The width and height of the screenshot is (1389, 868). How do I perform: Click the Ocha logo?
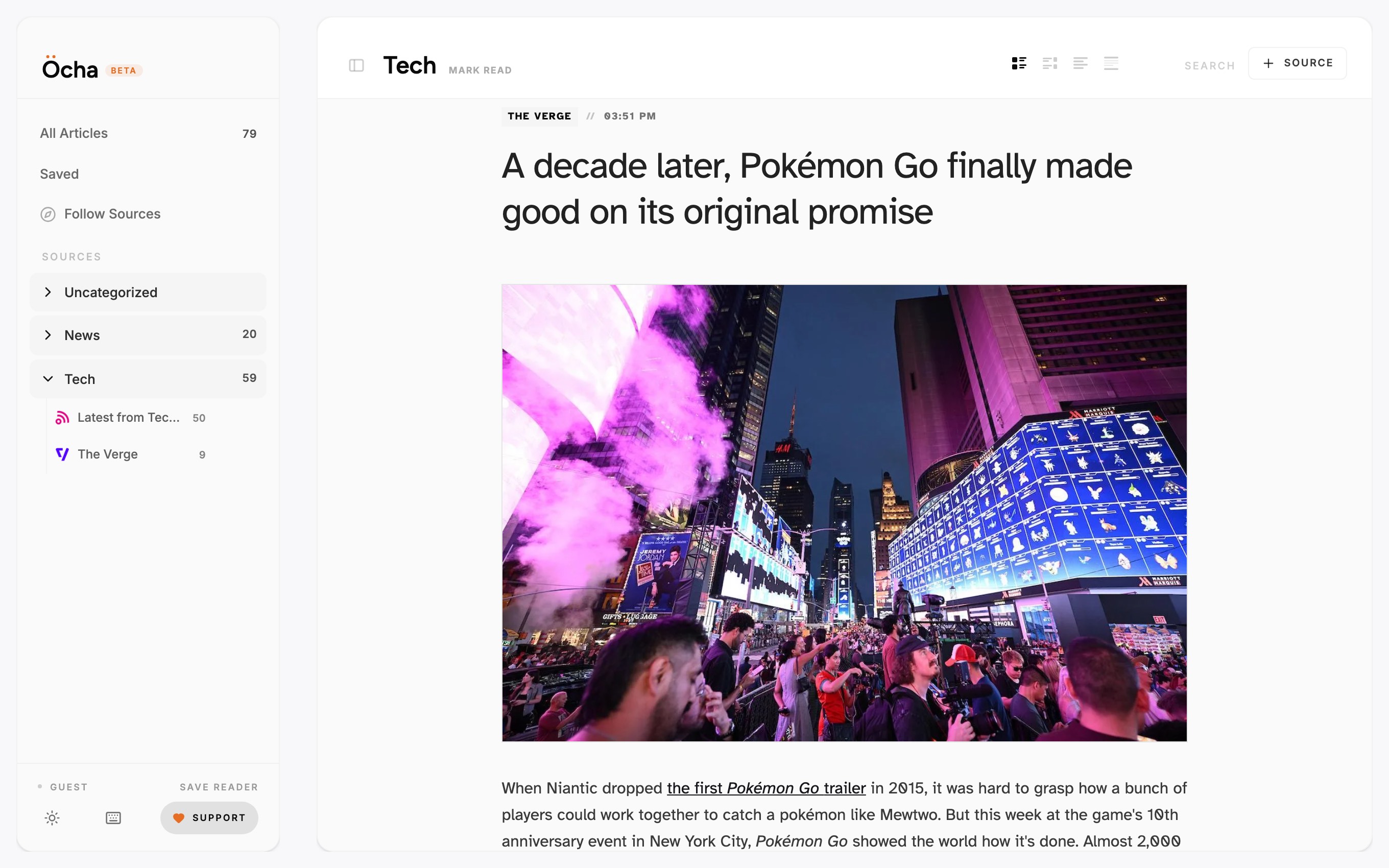coord(70,68)
